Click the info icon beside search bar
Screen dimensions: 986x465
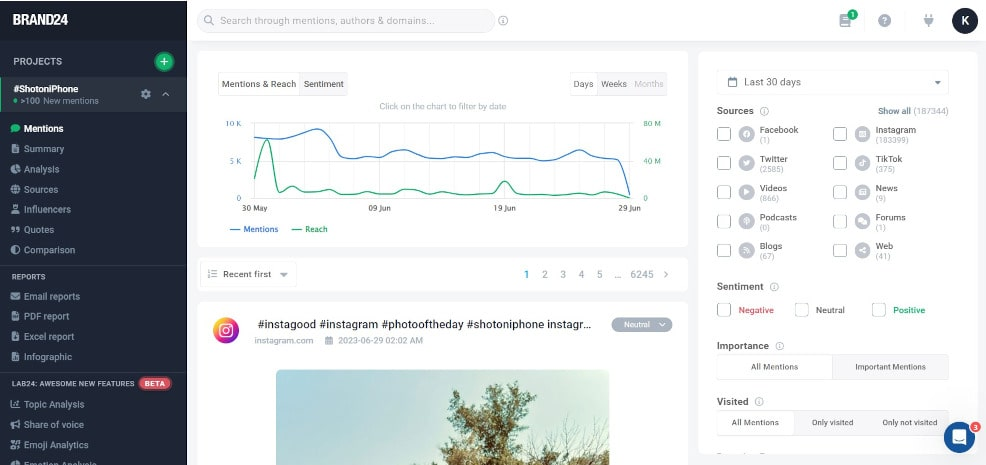click(x=503, y=21)
